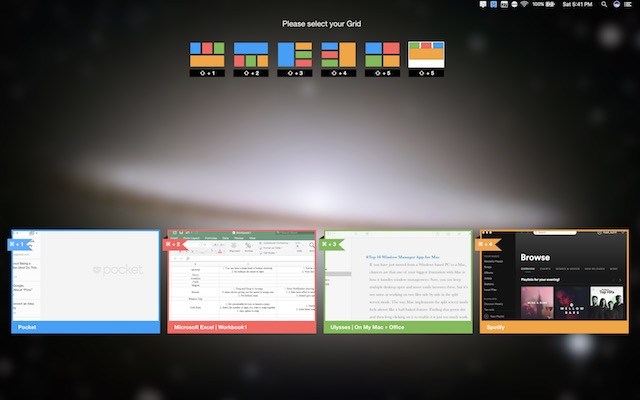Pick the grid layout labeled +3

coord(295,56)
